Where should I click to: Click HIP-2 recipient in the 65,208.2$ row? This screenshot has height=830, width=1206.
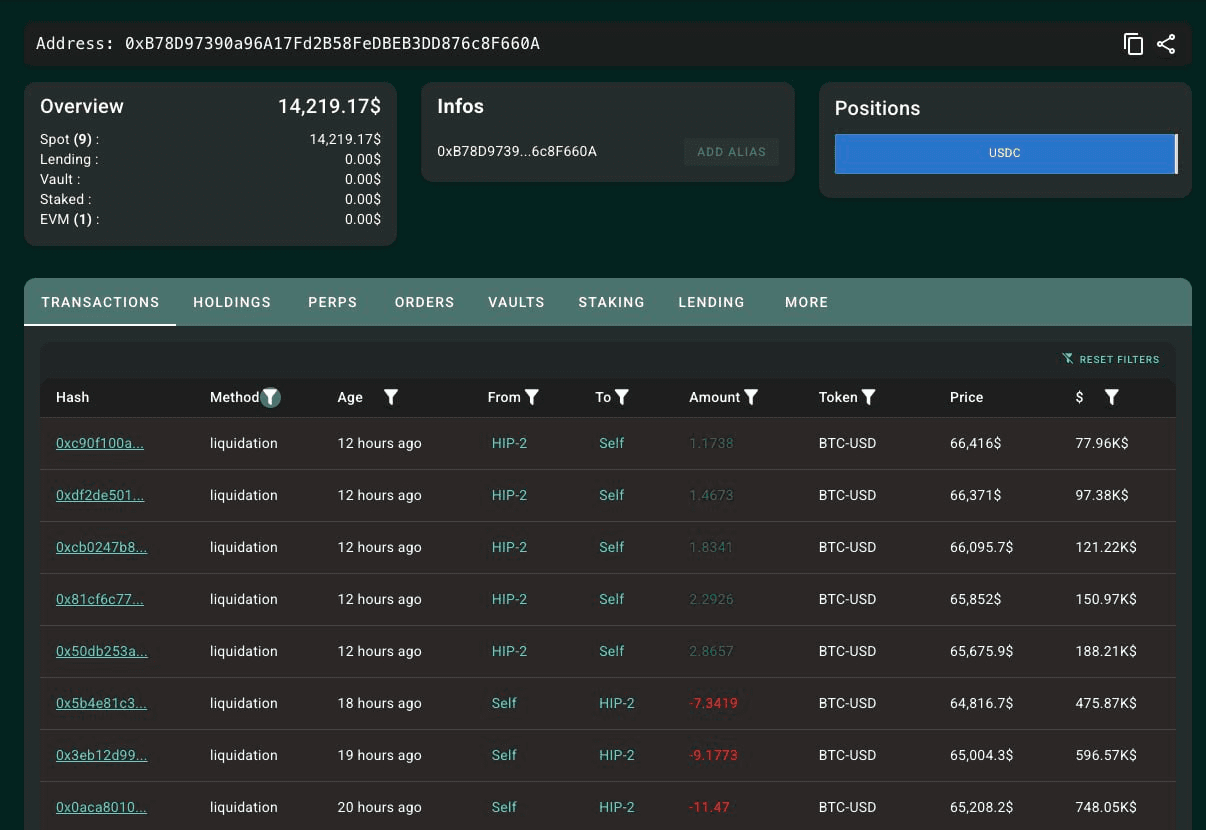point(617,807)
